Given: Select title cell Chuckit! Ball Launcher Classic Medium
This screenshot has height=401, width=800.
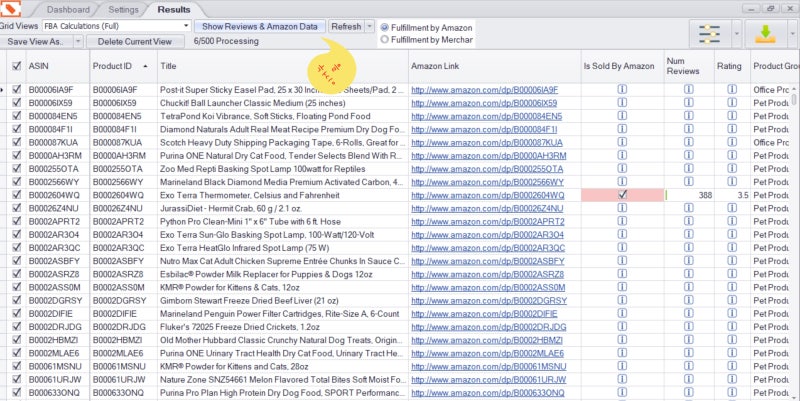Looking at the screenshot, I should click(x=283, y=103).
